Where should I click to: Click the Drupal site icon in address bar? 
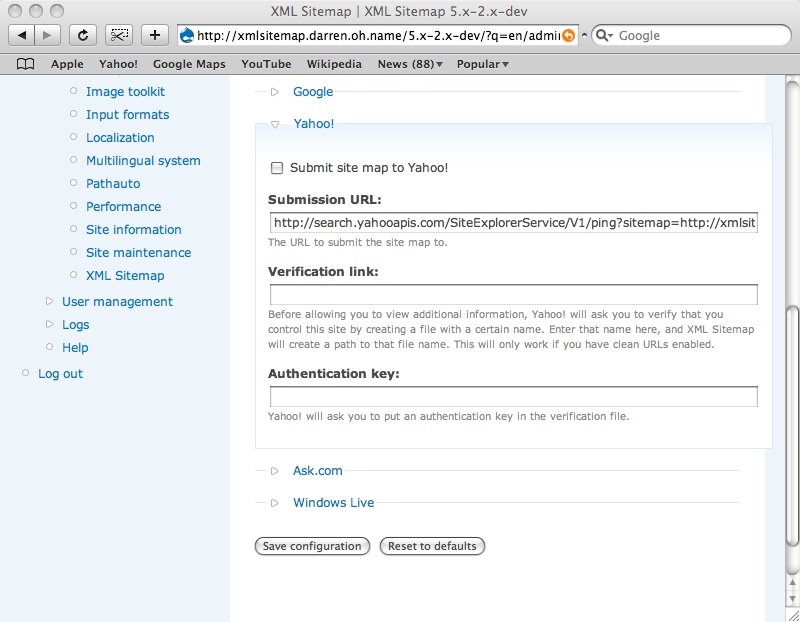pos(187,35)
